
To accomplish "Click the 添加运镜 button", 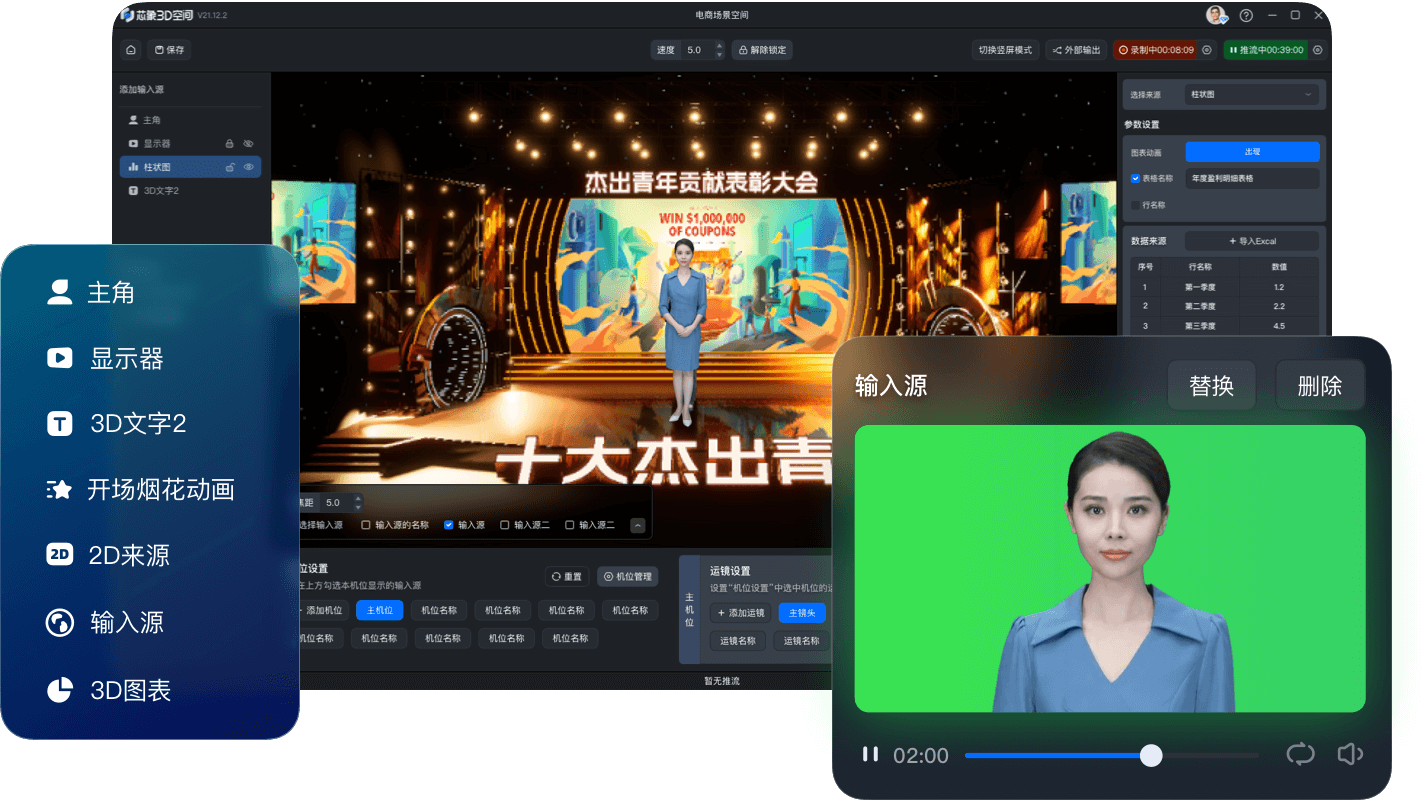I will coord(741,613).
